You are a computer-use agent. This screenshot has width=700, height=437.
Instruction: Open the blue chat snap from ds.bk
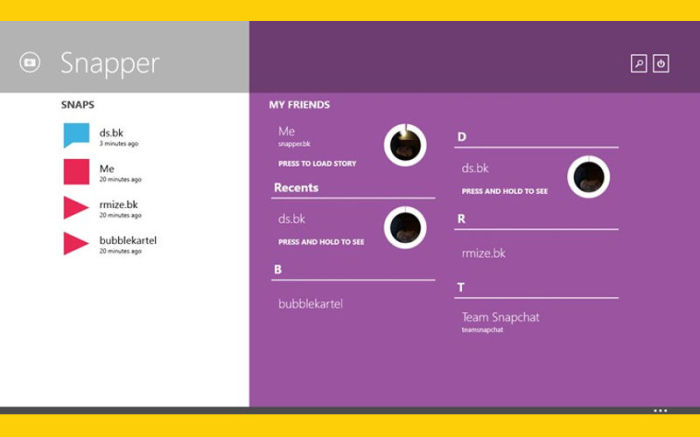pyautogui.click(x=76, y=136)
